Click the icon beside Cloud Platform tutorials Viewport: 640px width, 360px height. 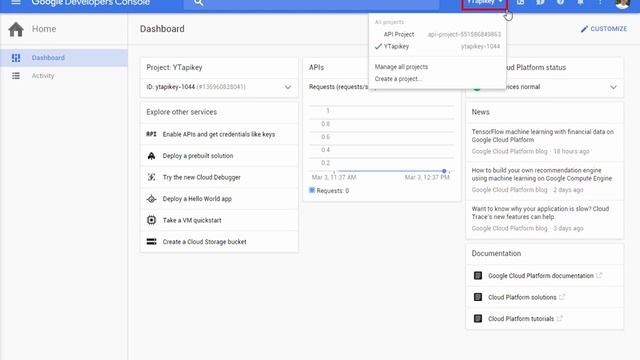478,318
